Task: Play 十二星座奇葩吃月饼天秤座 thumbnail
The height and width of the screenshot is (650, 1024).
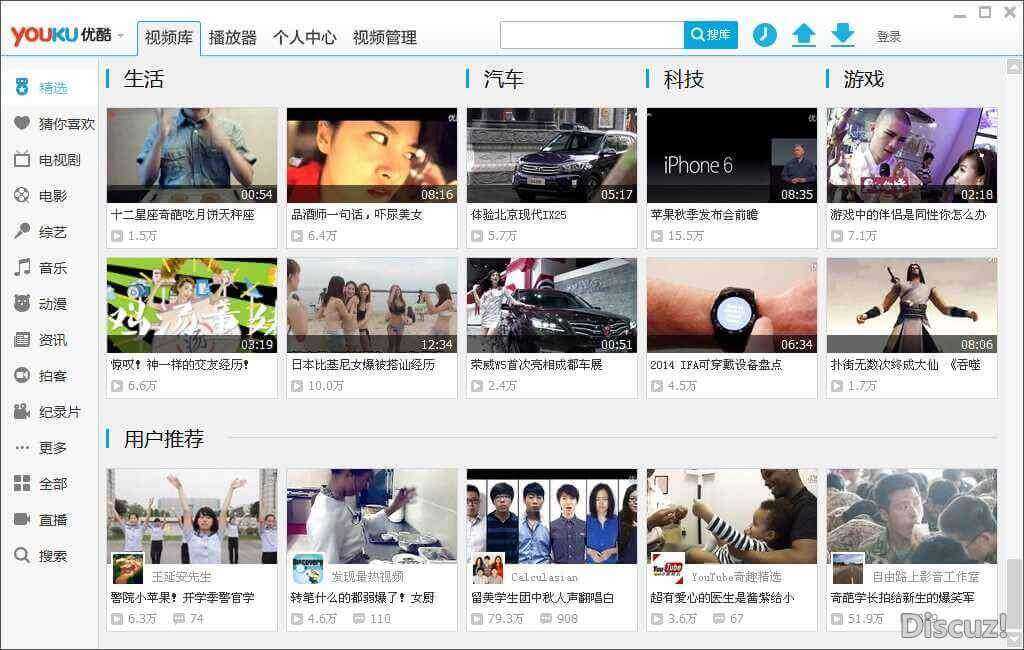Action: (x=192, y=155)
